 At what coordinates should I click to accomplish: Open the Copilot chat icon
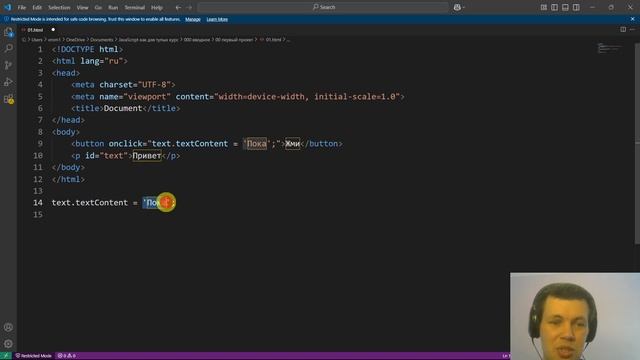(457, 7)
